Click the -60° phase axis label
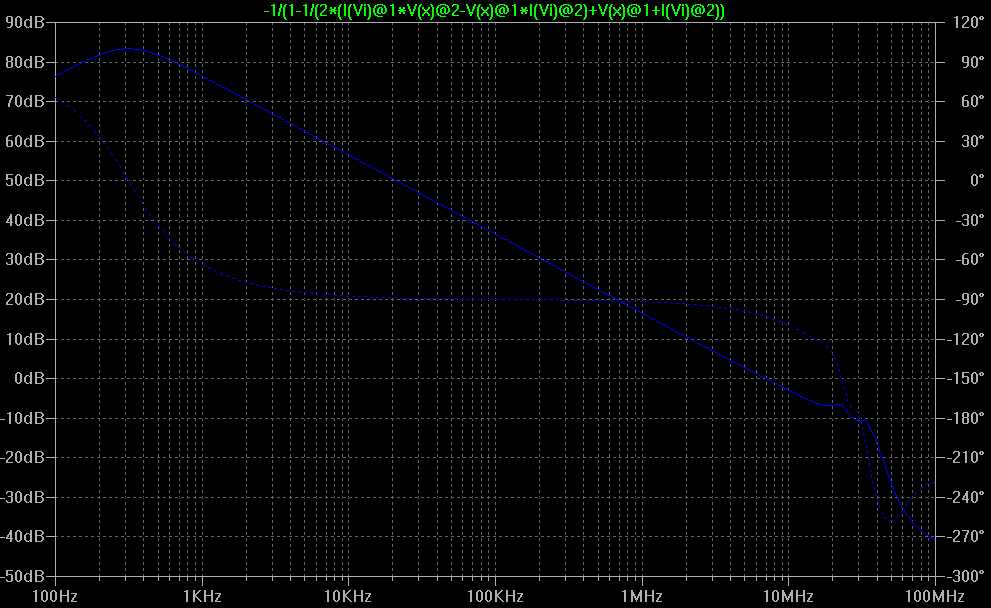Screen dimensions: 991x608 (x=970, y=259)
